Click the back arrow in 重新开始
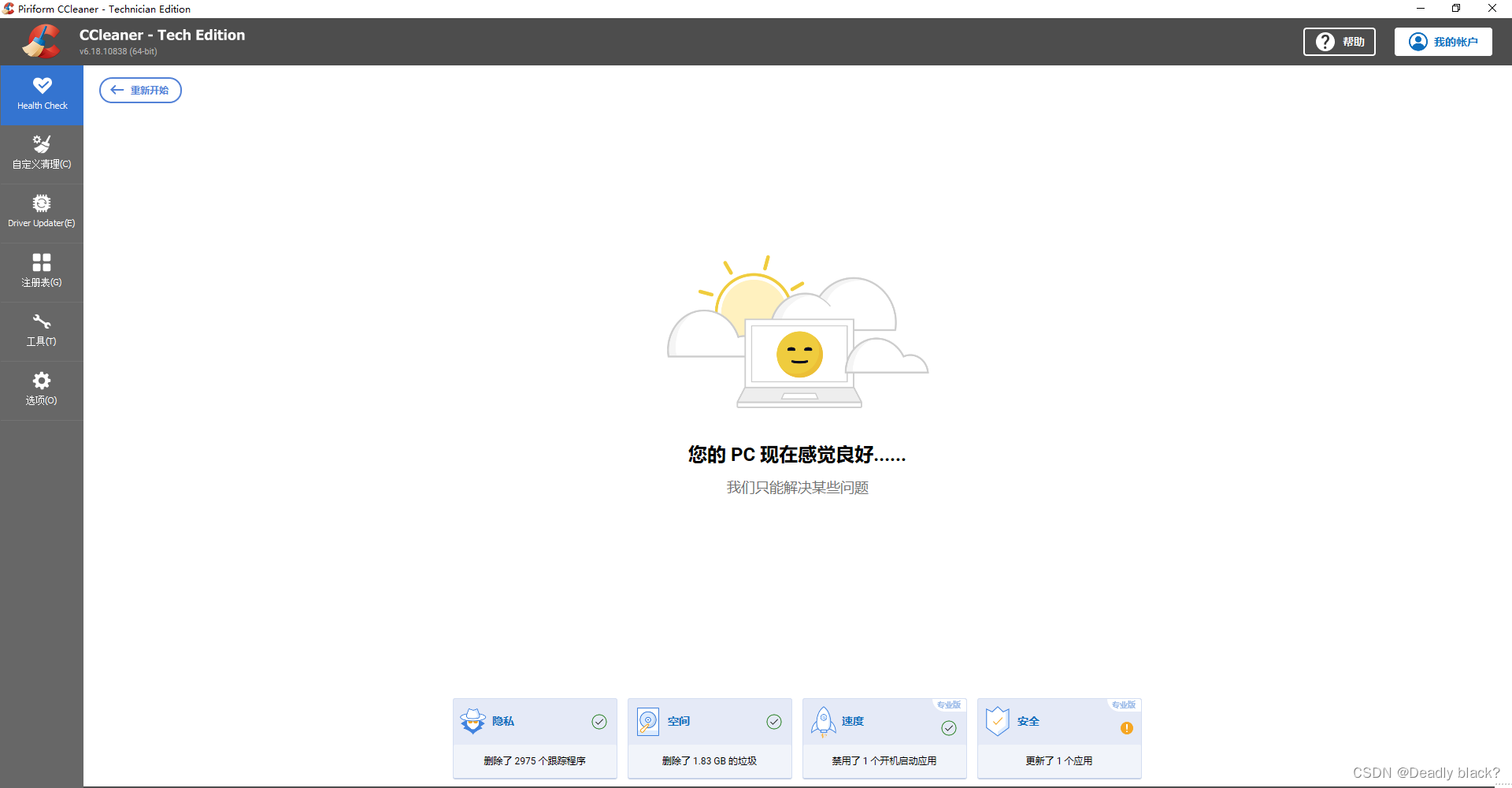This screenshot has width=1512, height=788. click(x=117, y=90)
